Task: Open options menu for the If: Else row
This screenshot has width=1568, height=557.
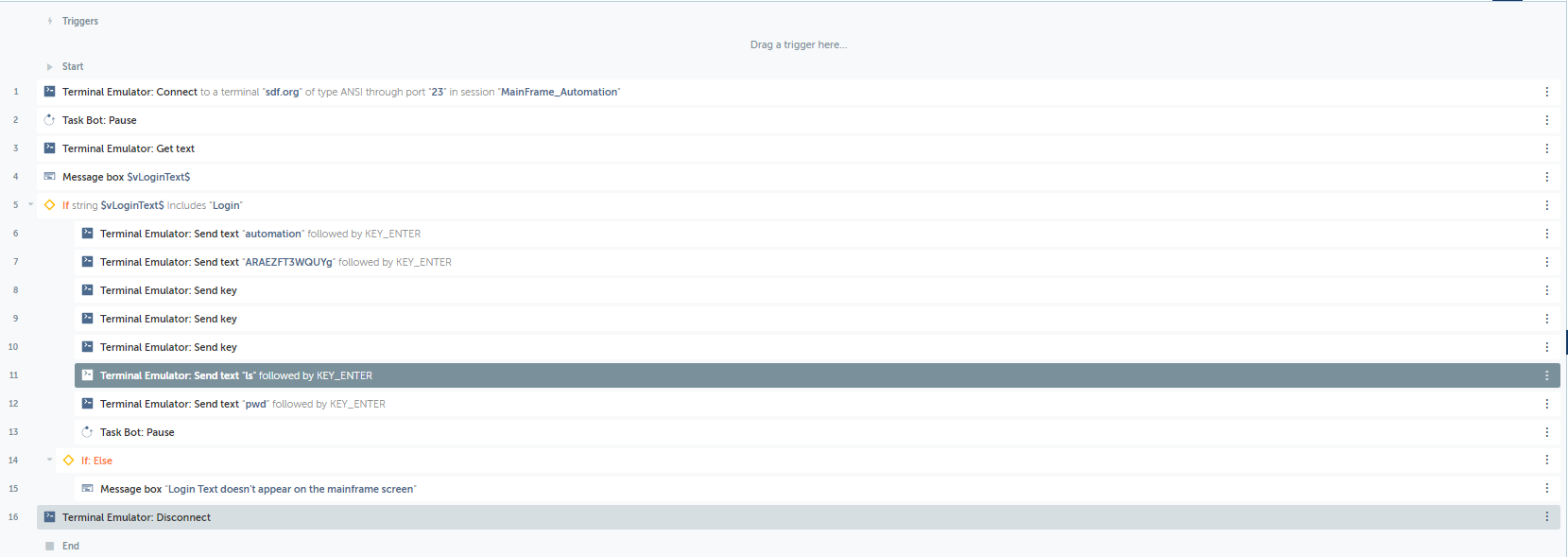Action: point(1547,461)
